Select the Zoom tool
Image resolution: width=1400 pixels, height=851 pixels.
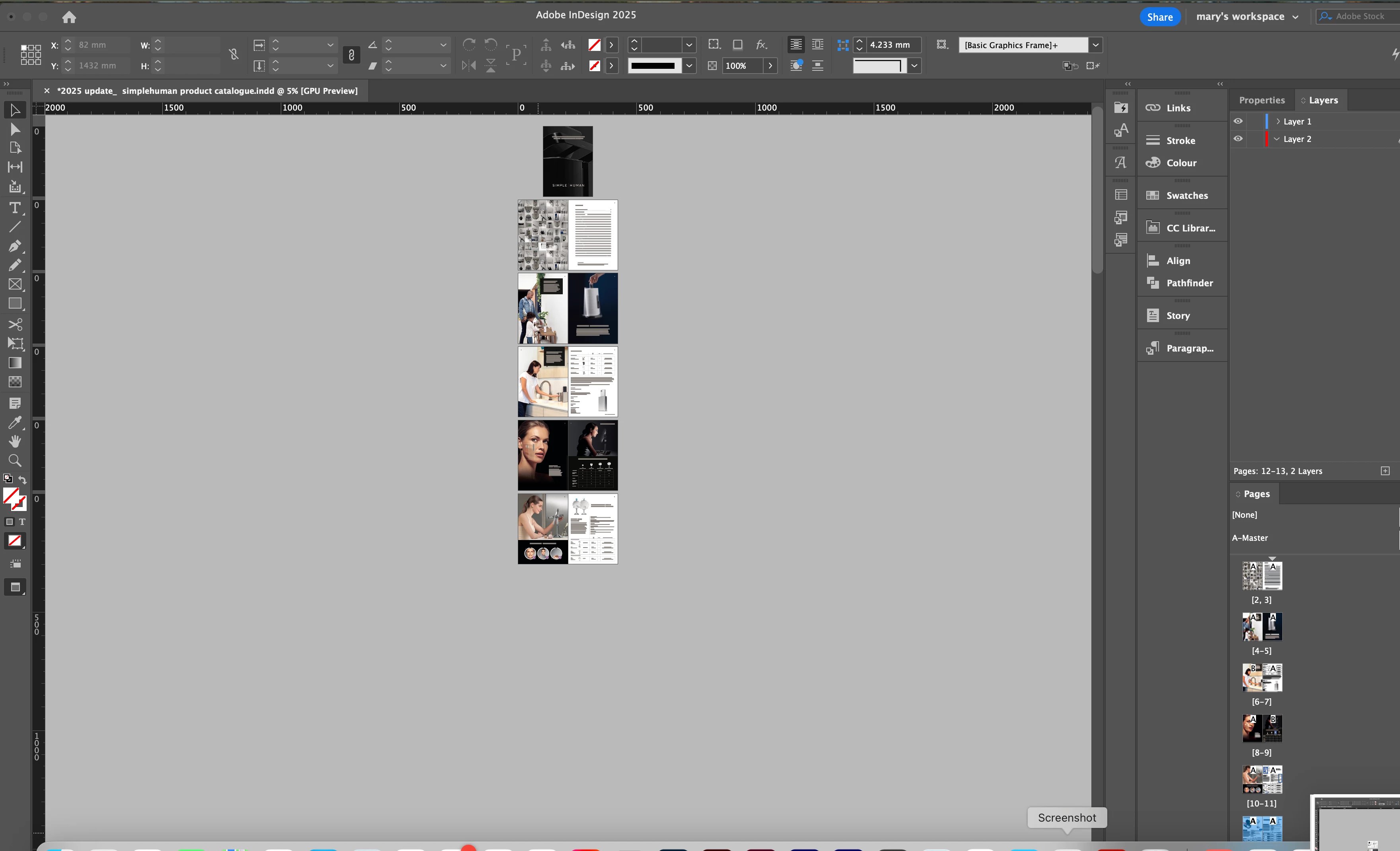[15, 460]
